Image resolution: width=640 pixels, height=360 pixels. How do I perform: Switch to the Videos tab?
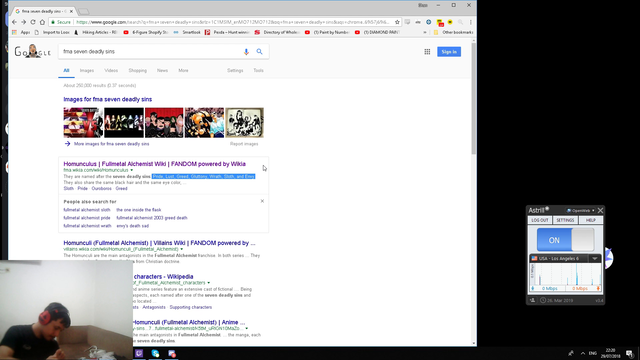[x=111, y=71]
